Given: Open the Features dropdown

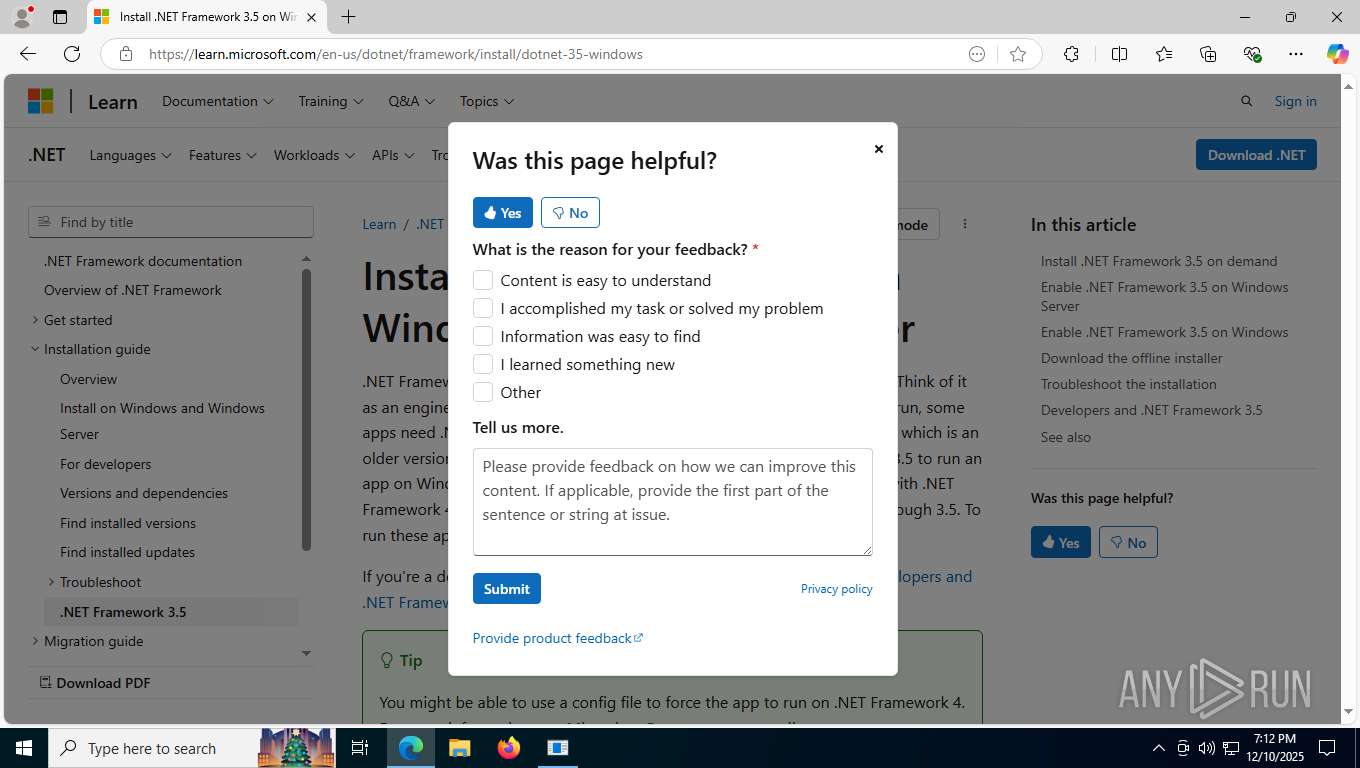Looking at the screenshot, I should pos(222,155).
